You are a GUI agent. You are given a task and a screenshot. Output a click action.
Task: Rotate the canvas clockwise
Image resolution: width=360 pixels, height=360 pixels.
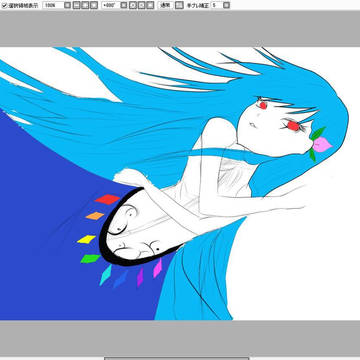tap(141, 5)
